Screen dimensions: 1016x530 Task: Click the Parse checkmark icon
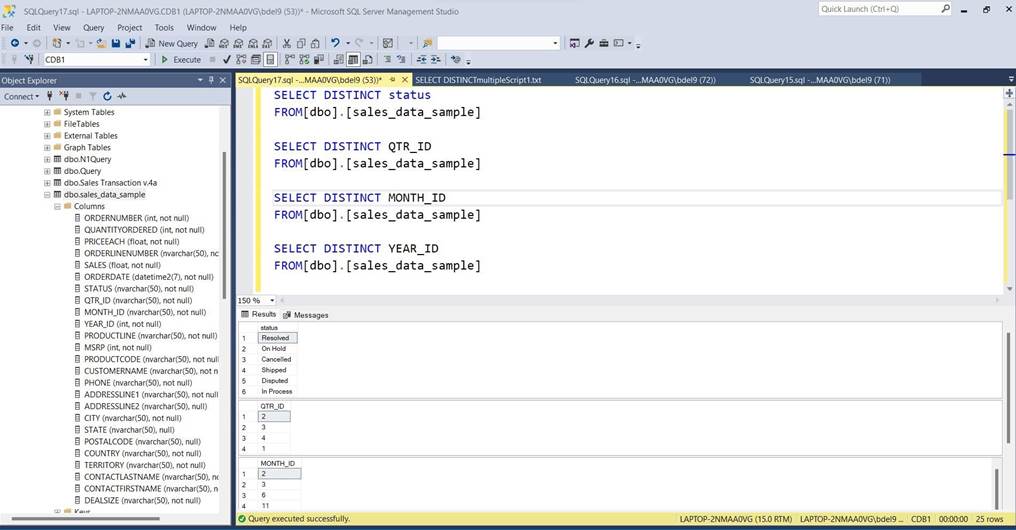228,60
